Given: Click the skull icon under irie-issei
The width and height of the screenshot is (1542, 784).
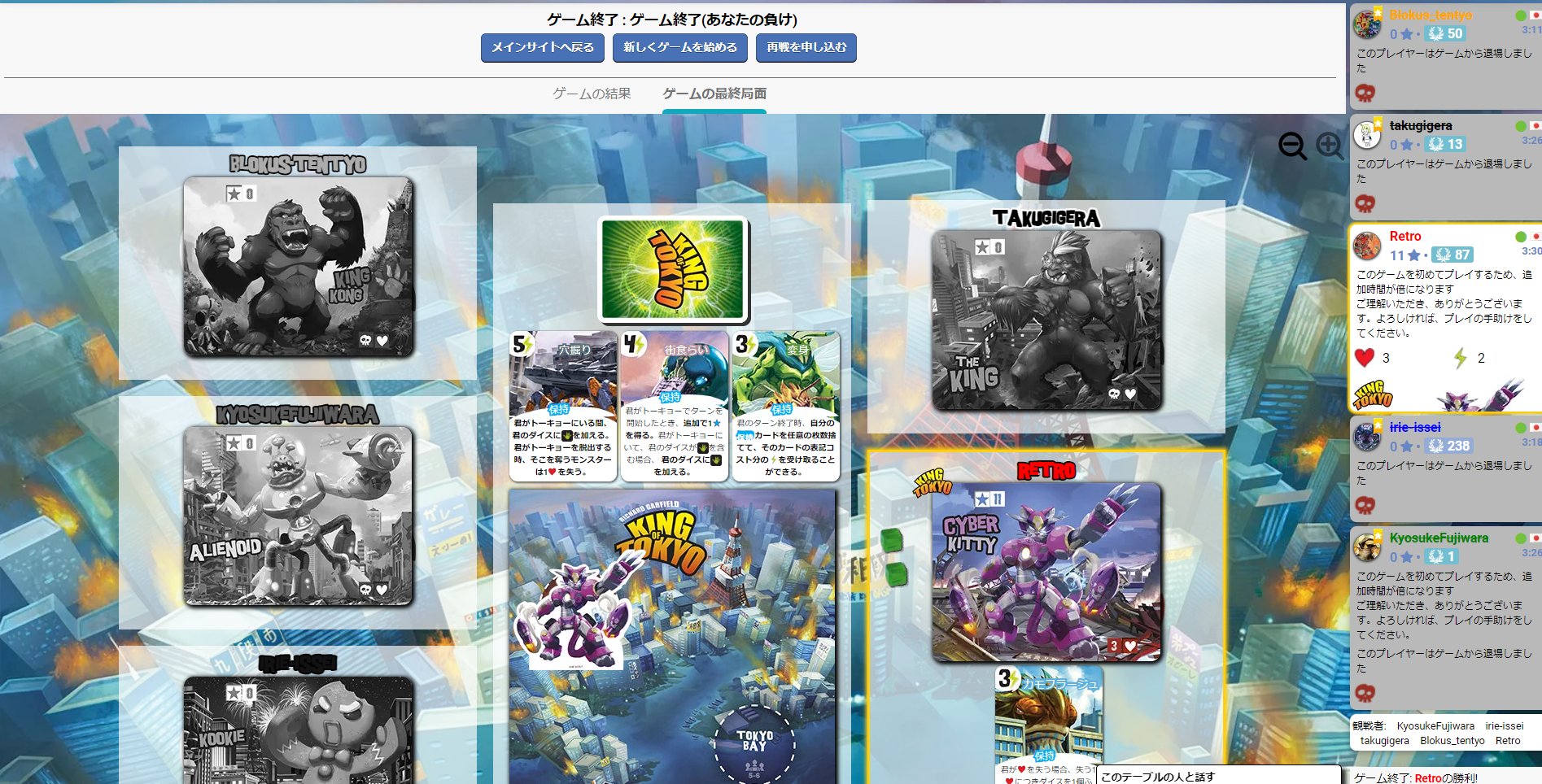Looking at the screenshot, I should coord(1365,505).
